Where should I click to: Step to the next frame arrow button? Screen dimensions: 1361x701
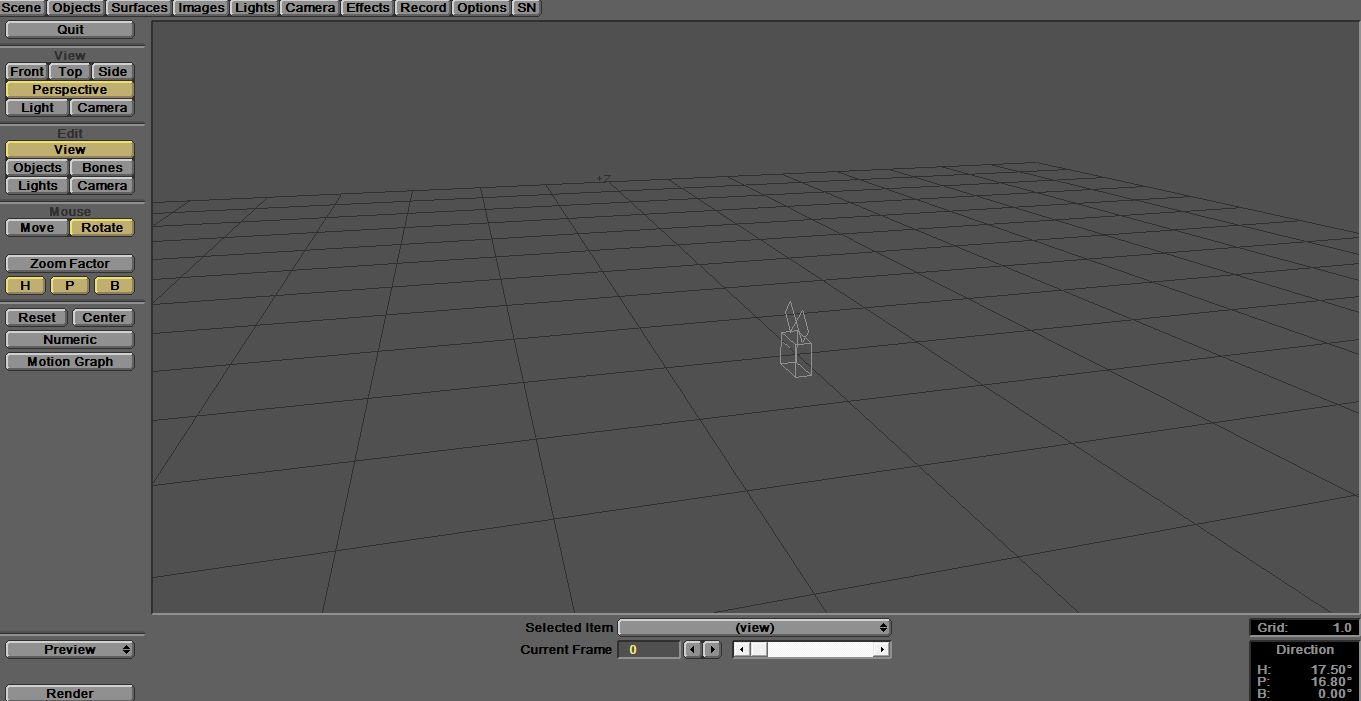(x=711, y=650)
